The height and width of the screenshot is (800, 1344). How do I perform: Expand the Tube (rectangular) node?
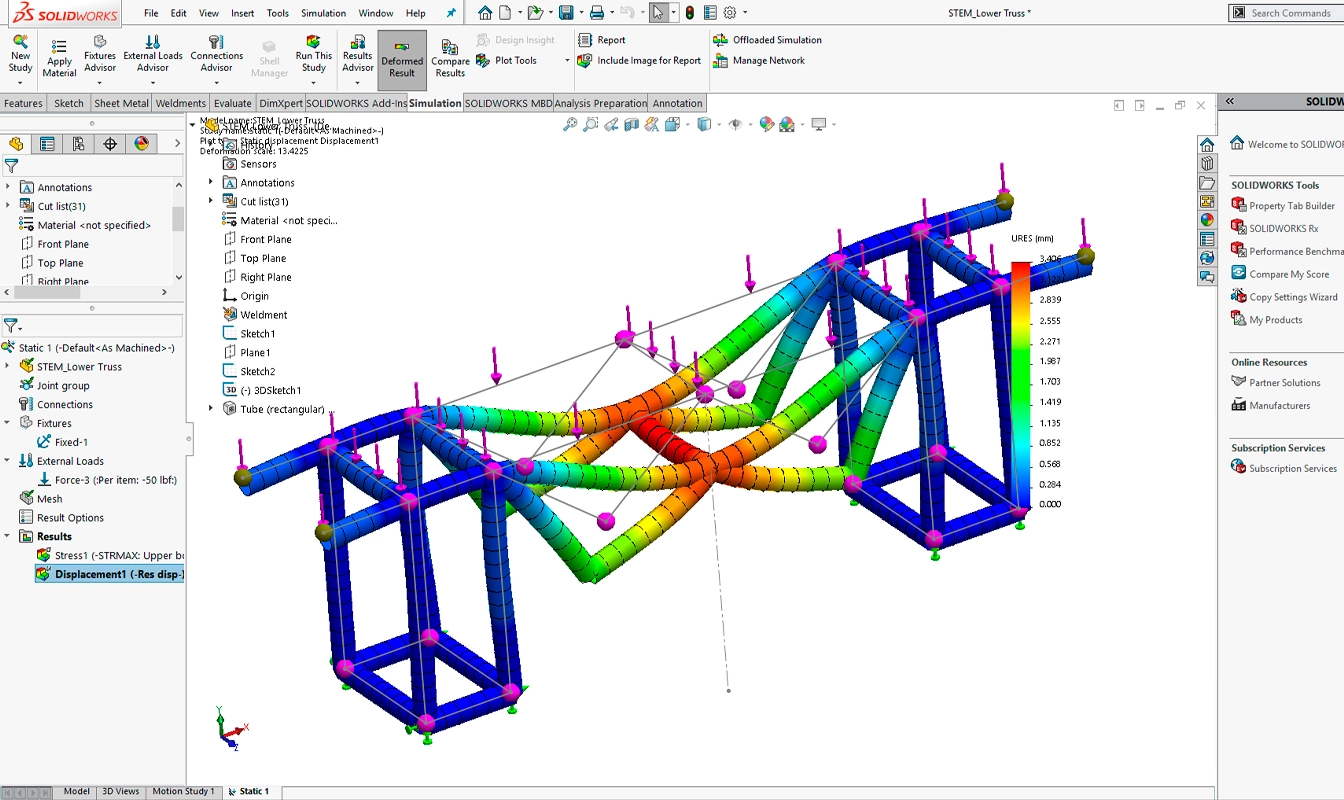pos(211,409)
